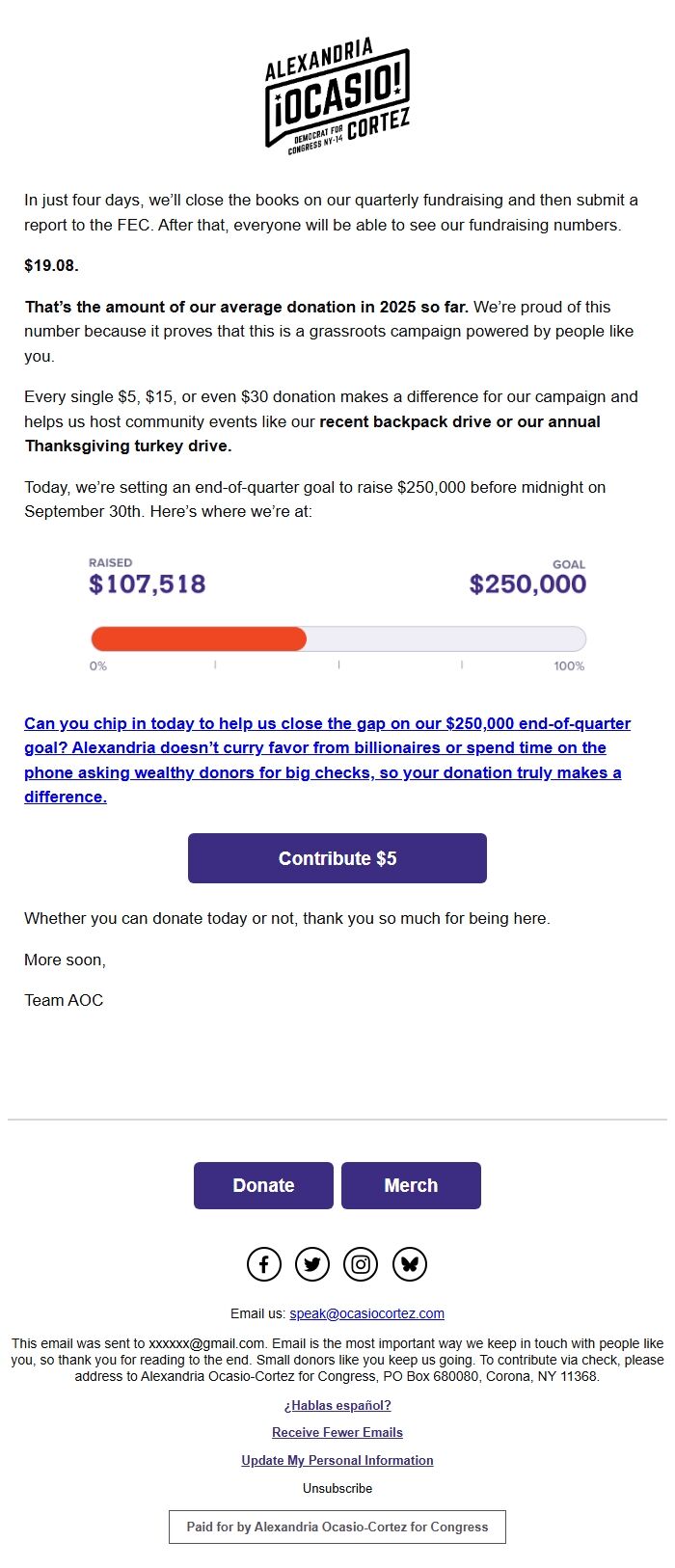The height and width of the screenshot is (1568, 675).
Task: Click the 100% label under progress bar
Action: click(569, 666)
